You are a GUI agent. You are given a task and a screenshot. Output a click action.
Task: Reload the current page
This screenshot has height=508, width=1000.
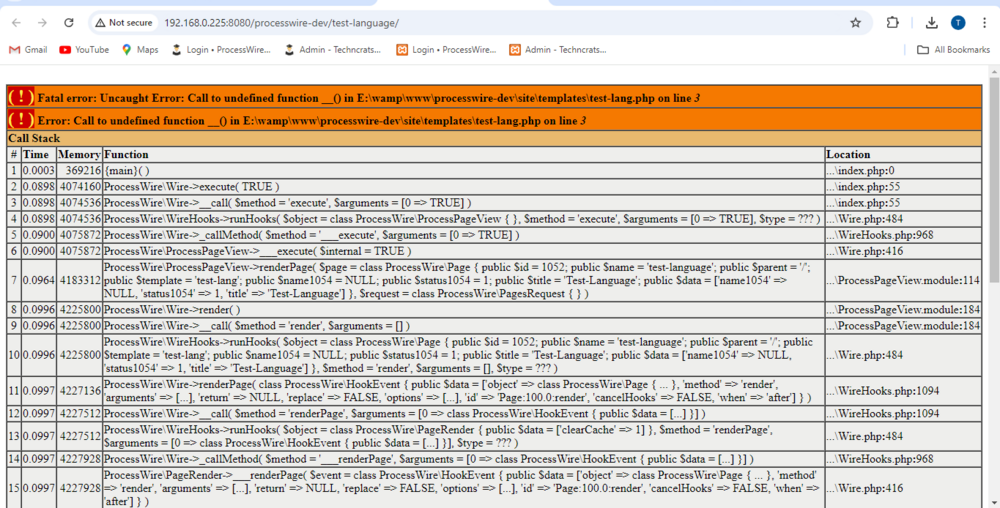click(x=68, y=22)
